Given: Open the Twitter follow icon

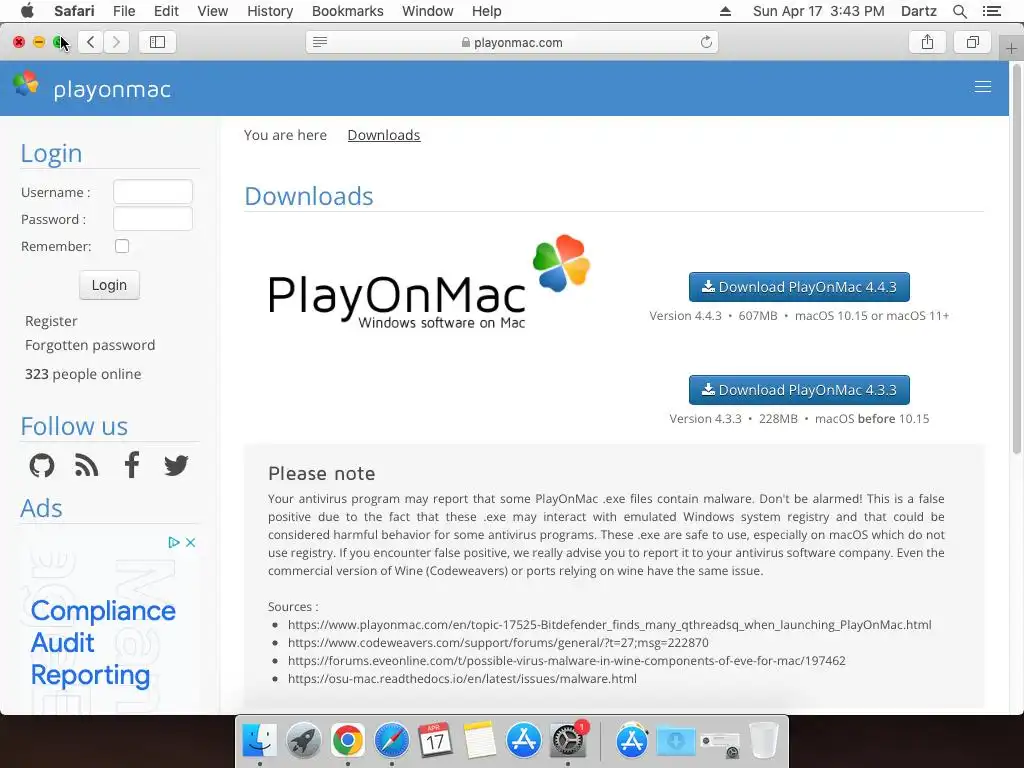Looking at the screenshot, I should click(176, 466).
